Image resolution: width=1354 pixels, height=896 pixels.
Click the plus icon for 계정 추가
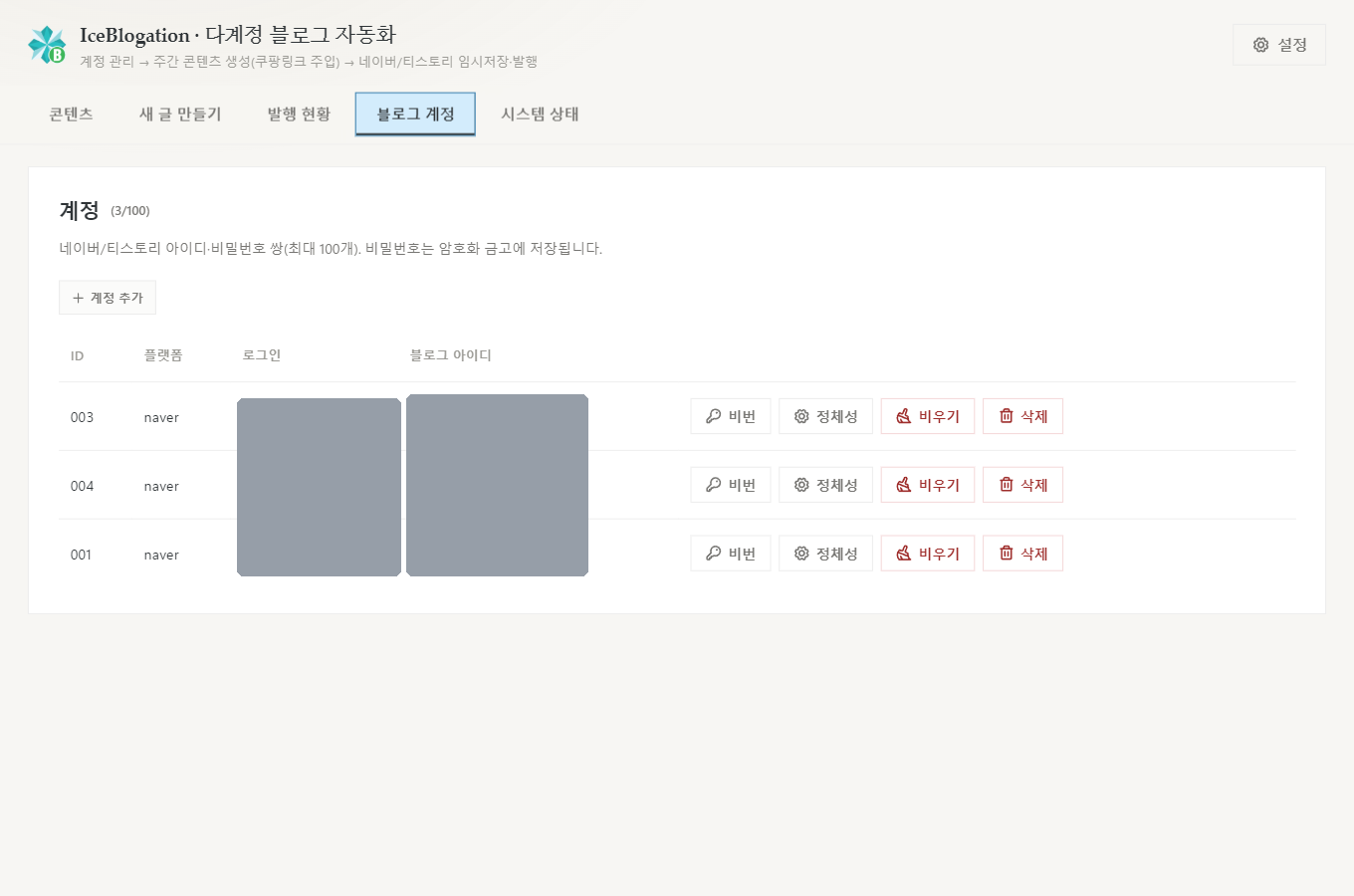[78, 298]
